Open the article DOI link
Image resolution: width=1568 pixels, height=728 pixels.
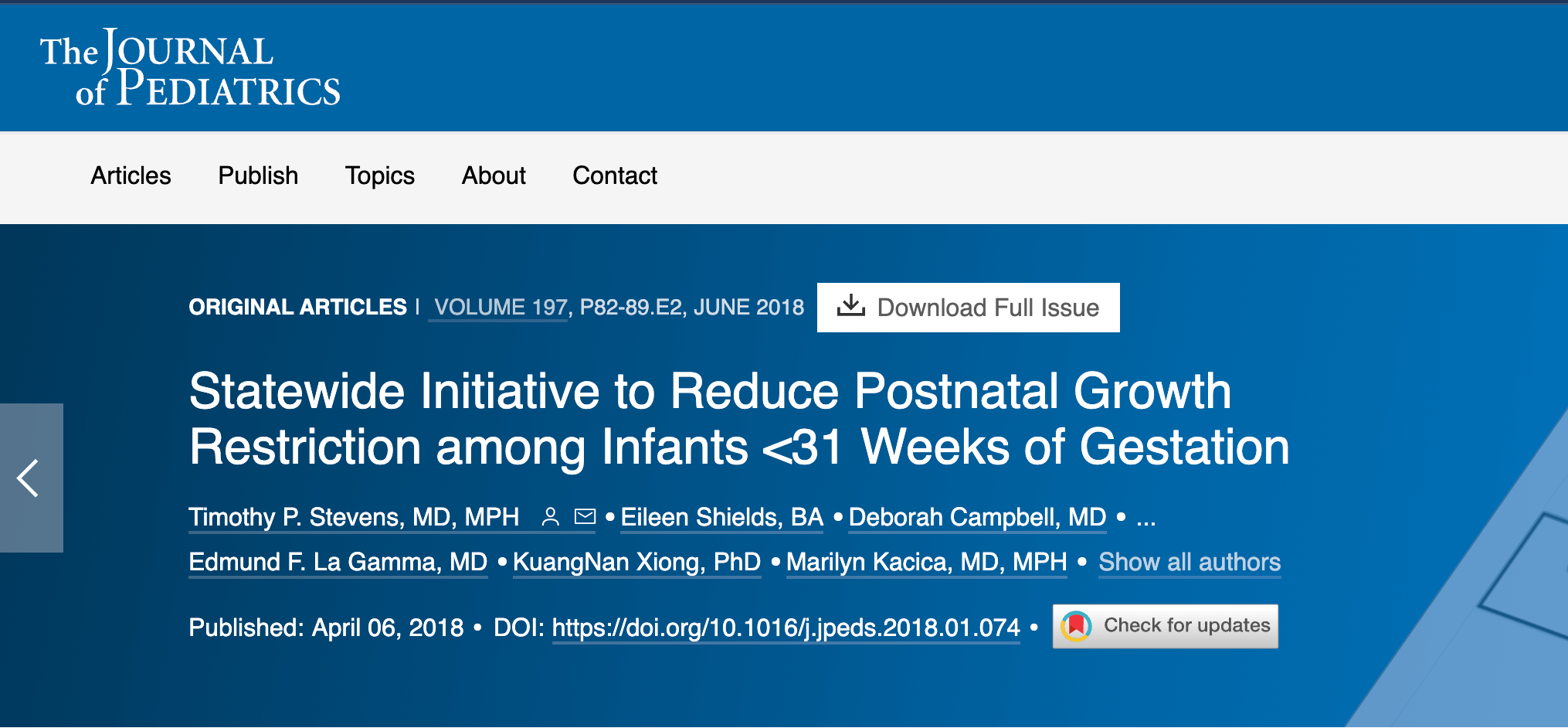pos(786,628)
